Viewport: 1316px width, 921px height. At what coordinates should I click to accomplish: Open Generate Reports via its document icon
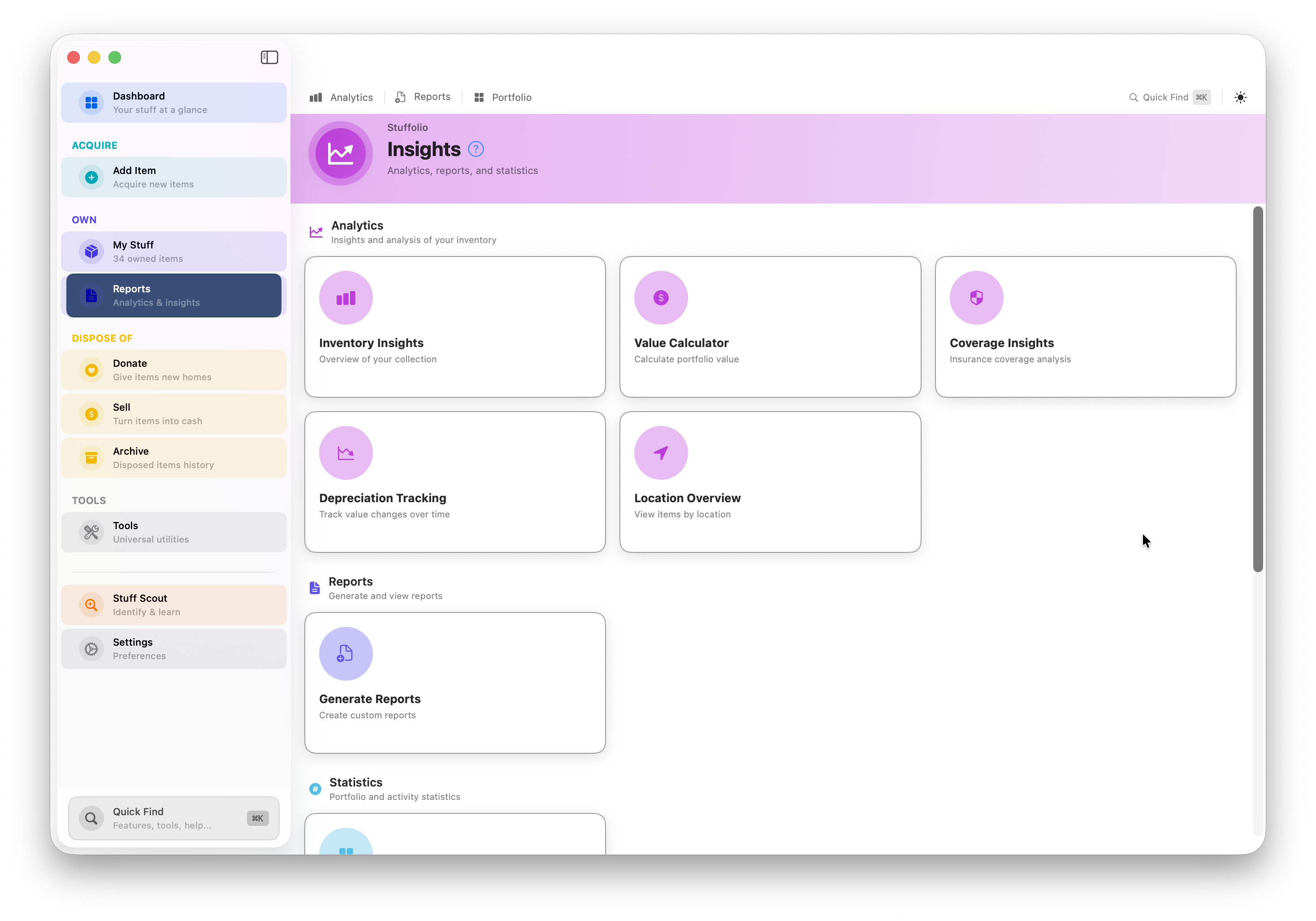345,653
